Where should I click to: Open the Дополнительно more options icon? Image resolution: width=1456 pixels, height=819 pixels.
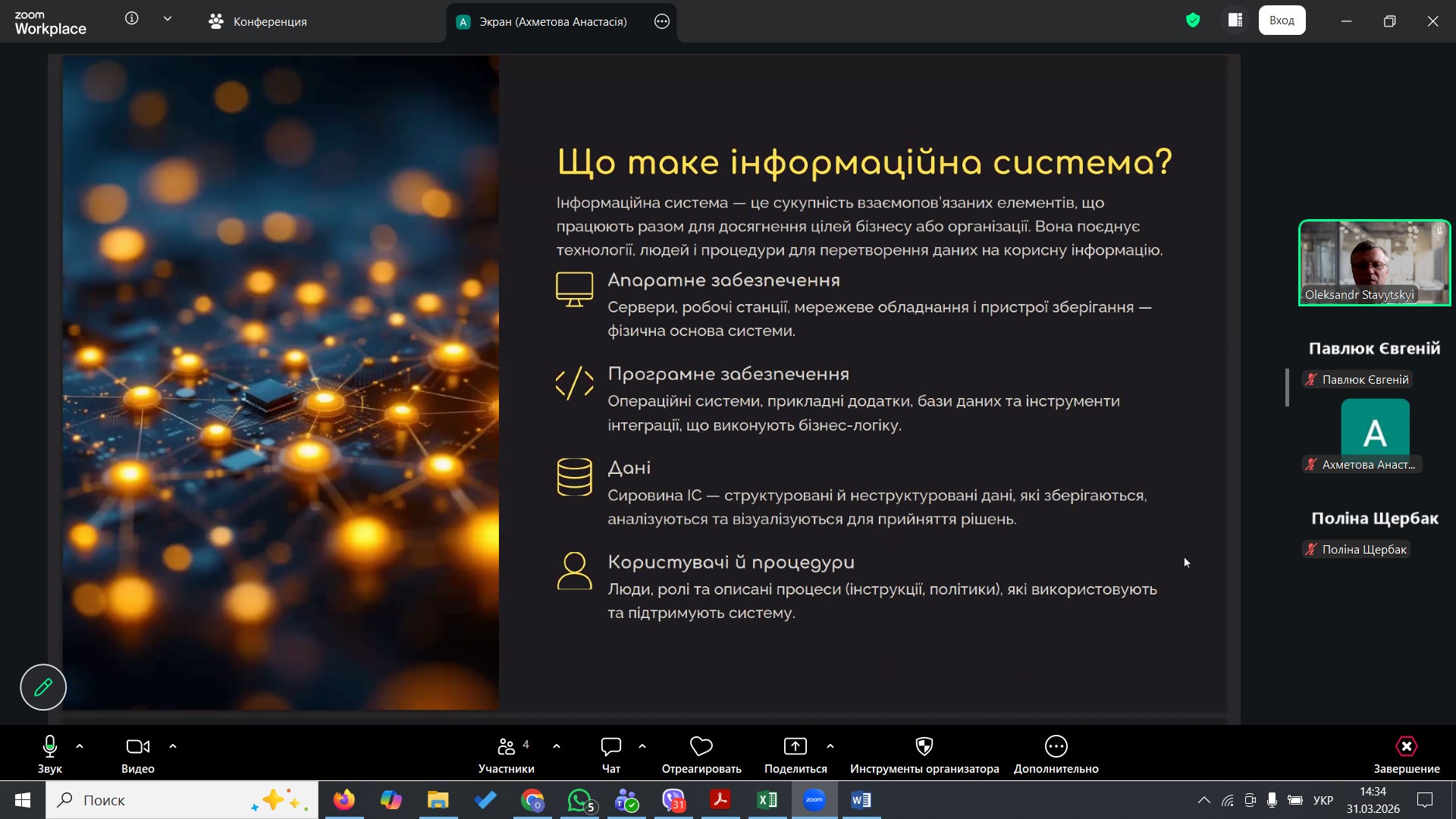coord(1056,747)
